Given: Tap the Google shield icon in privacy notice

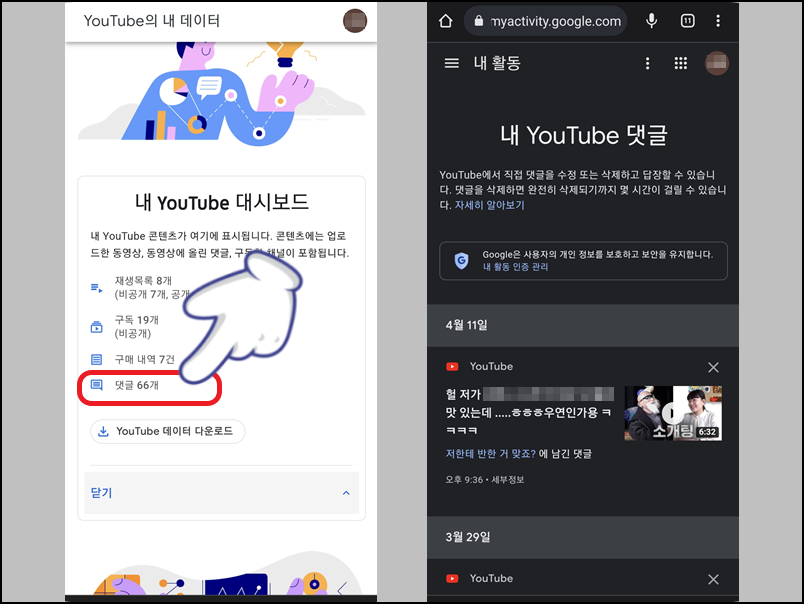Looking at the screenshot, I should 461,260.
